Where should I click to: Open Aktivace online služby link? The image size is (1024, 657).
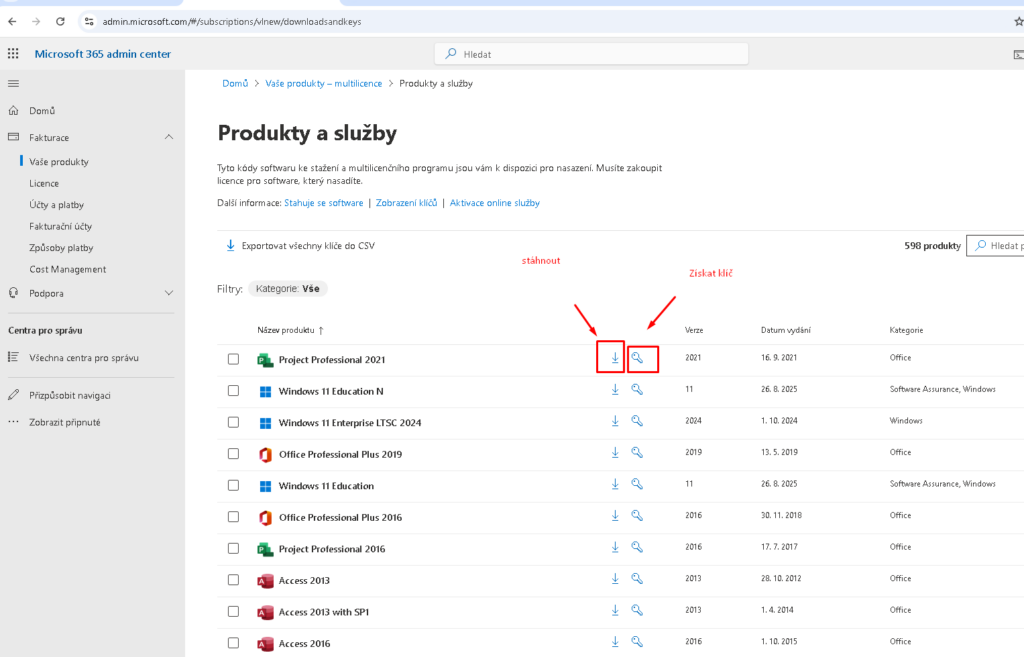click(x=494, y=203)
